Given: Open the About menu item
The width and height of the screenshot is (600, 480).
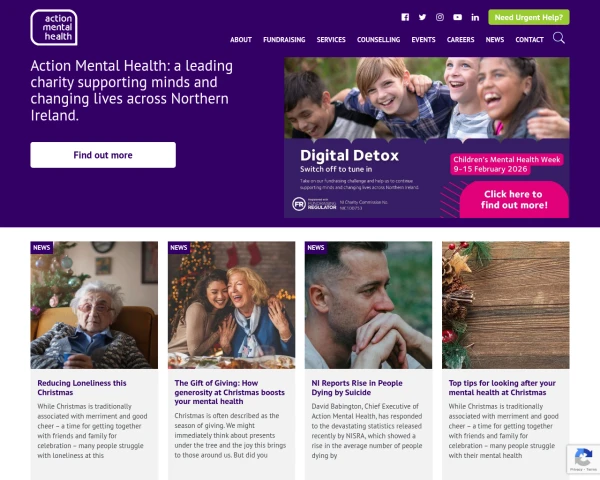Looking at the screenshot, I should 241,39.
